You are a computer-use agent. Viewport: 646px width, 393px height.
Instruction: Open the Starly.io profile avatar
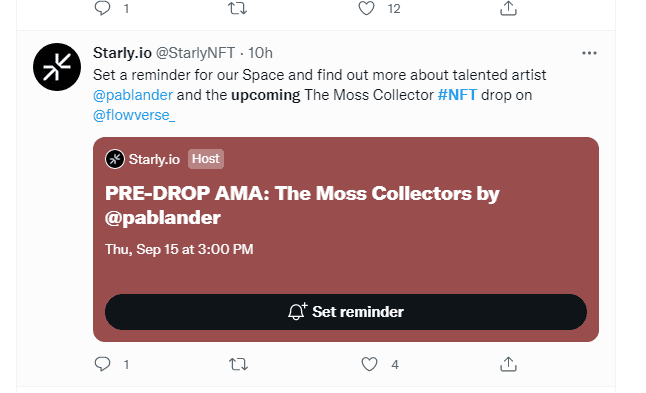tap(57, 67)
